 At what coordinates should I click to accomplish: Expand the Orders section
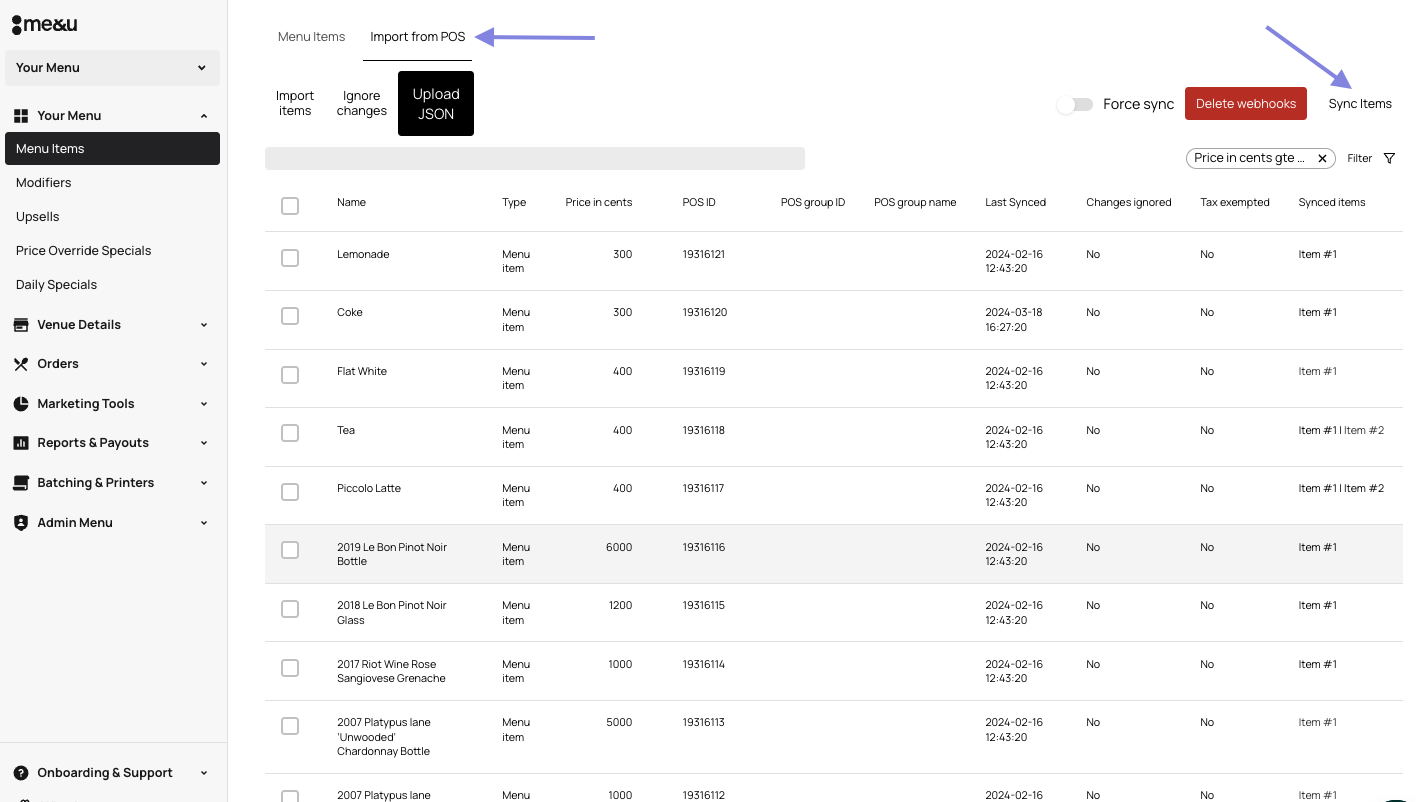pyautogui.click(x=204, y=364)
